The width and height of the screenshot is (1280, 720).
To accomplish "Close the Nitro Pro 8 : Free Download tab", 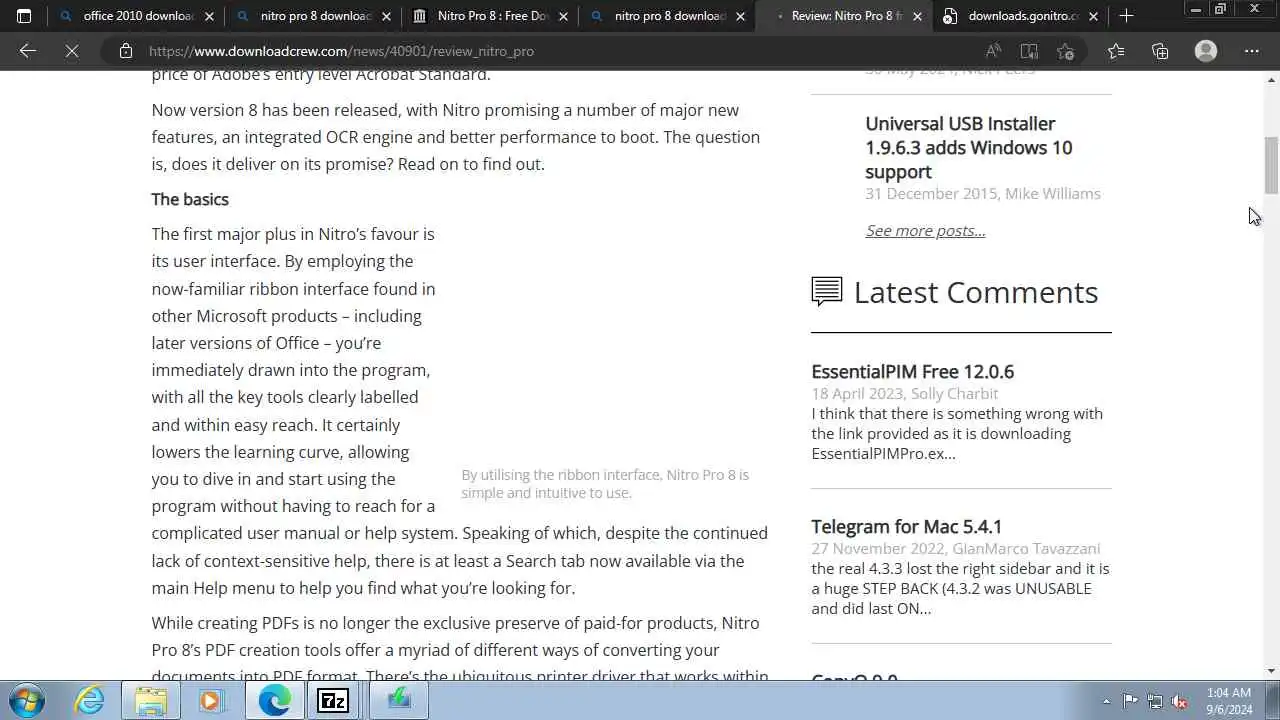I will click(x=563, y=16).
